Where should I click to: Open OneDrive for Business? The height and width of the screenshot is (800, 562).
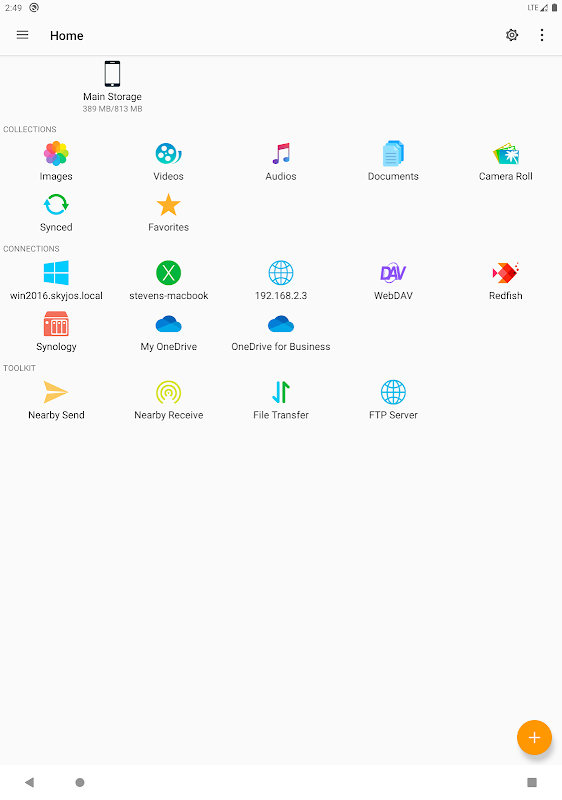pyautogui.click(x=281, y=332)
